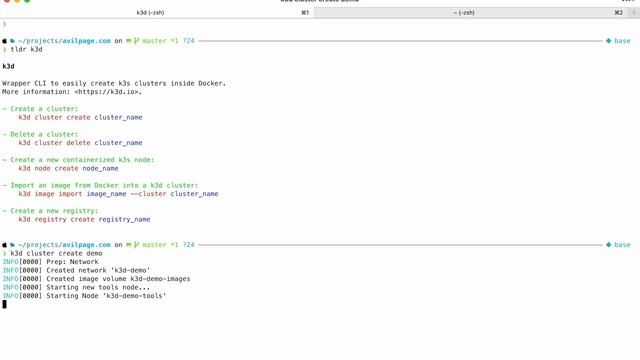Click 'k3d cluster delete cluster_name' example
The width and height of the screenshot is (640, 360).
point(80,143)
